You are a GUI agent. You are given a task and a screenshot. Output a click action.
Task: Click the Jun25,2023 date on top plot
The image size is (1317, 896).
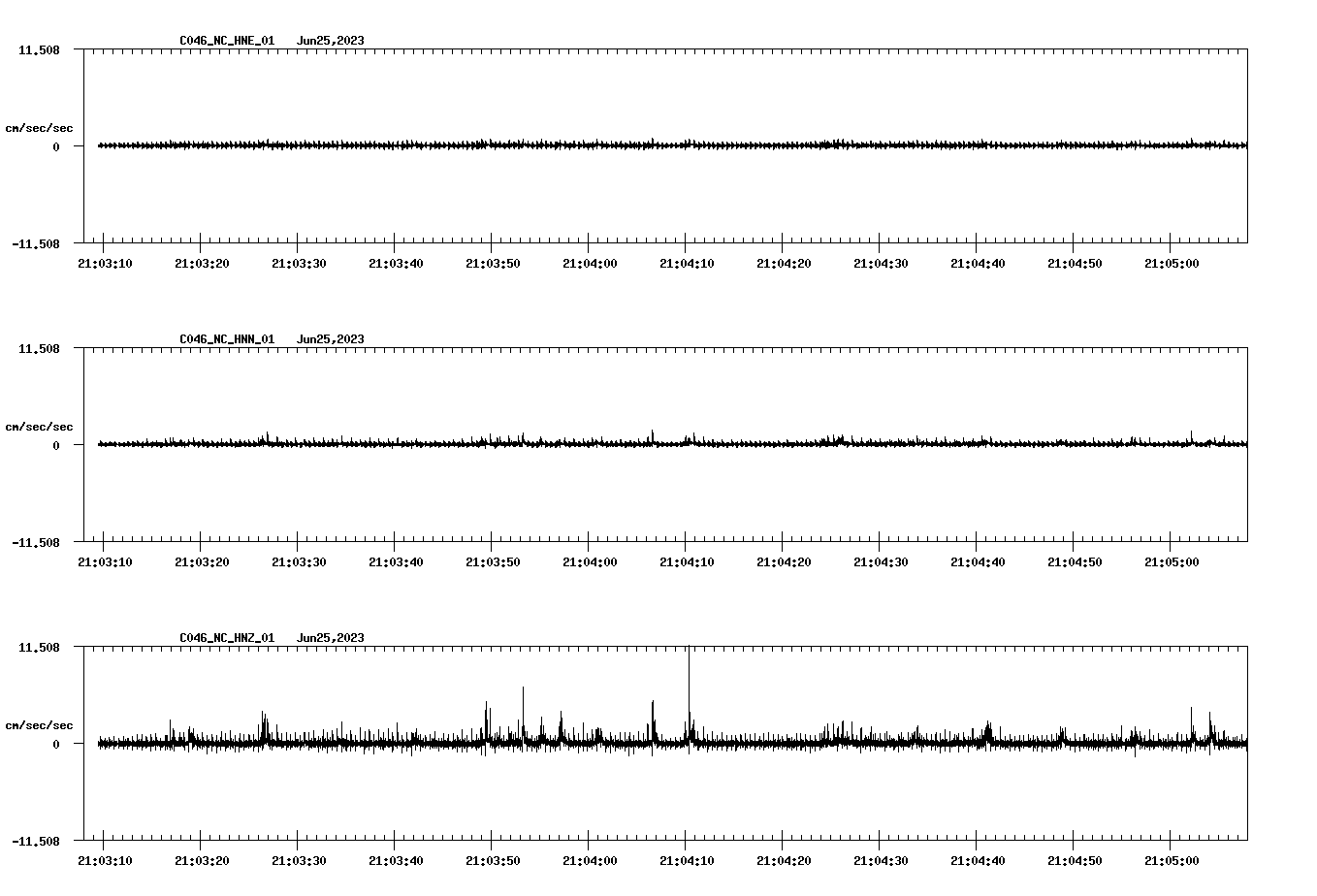331,41
